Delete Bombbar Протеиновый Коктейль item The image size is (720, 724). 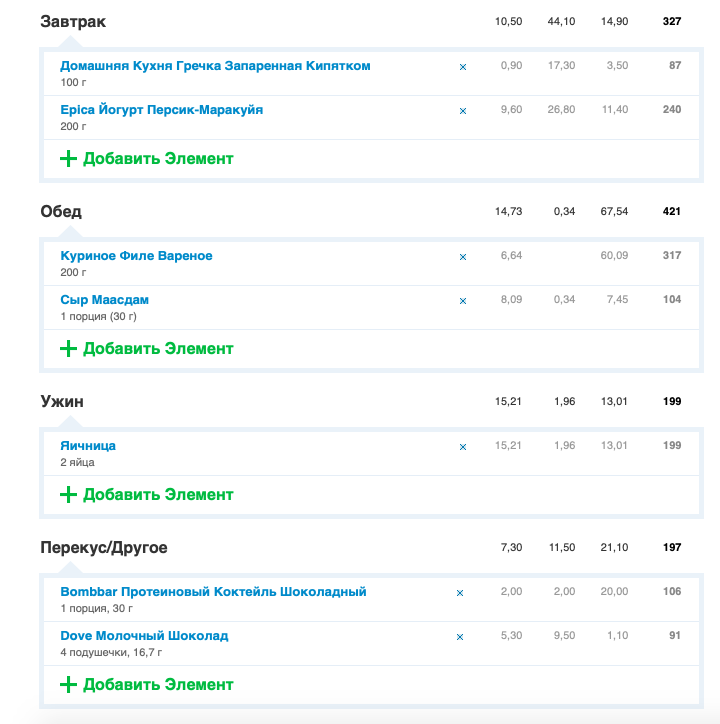(x=460, y=592)
